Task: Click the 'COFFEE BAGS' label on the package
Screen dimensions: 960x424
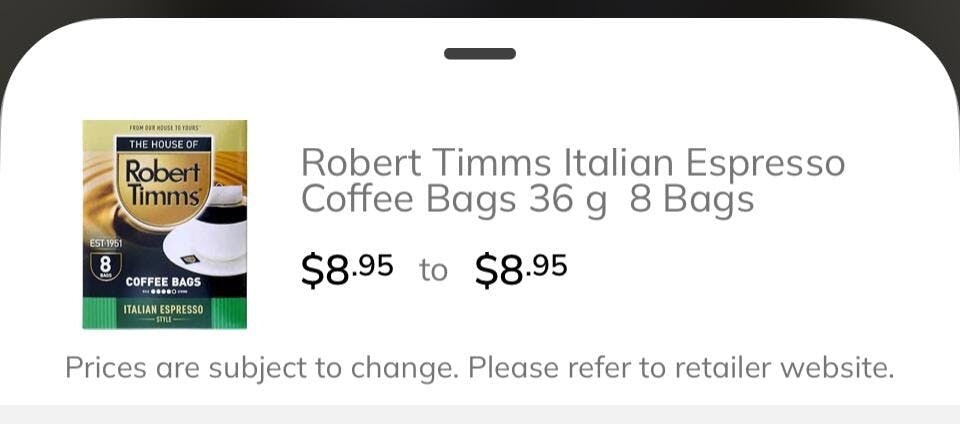Action: pos(163,282)
